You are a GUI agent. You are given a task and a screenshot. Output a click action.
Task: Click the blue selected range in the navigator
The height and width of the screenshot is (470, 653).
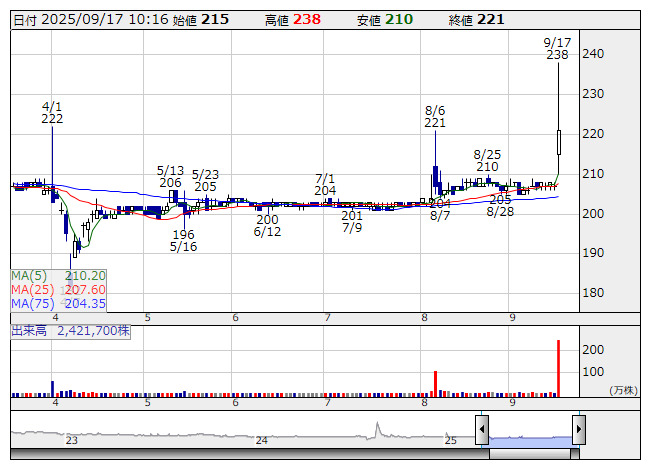coord(531,442)
